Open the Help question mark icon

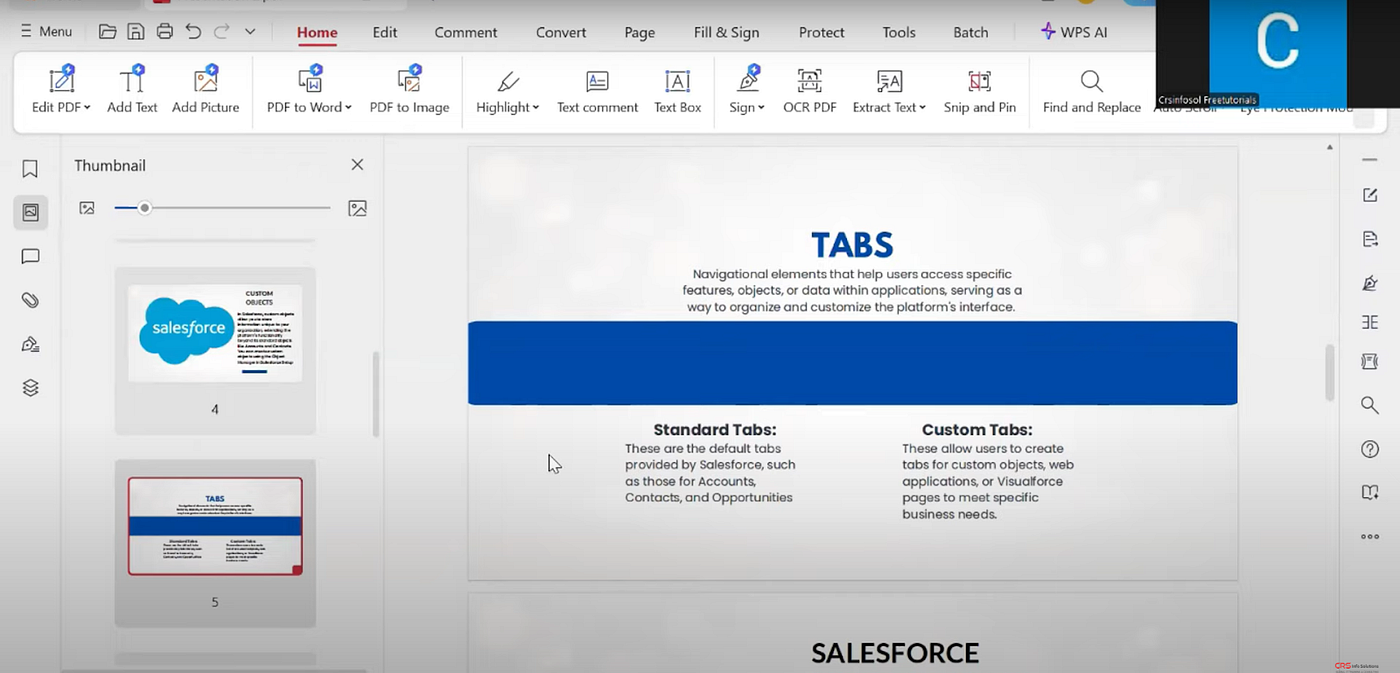point(1370,449)
